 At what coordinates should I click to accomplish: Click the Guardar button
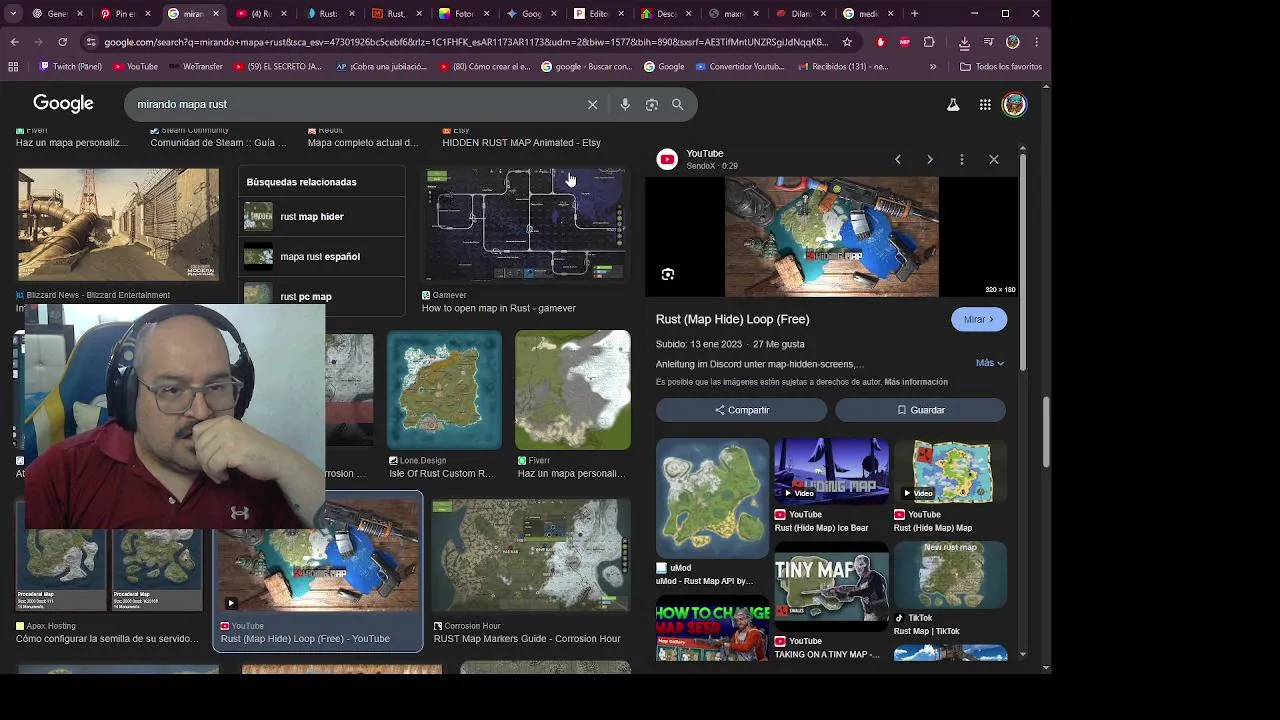click(x=920, y=410)
